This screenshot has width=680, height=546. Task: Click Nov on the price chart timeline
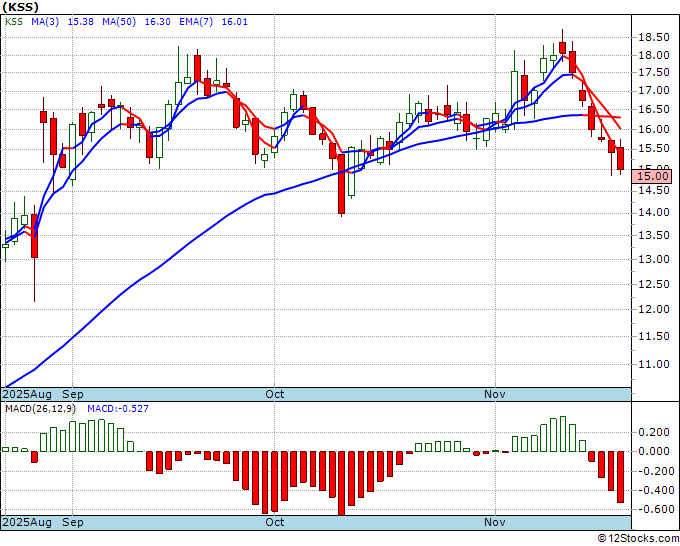coord(494,394)
